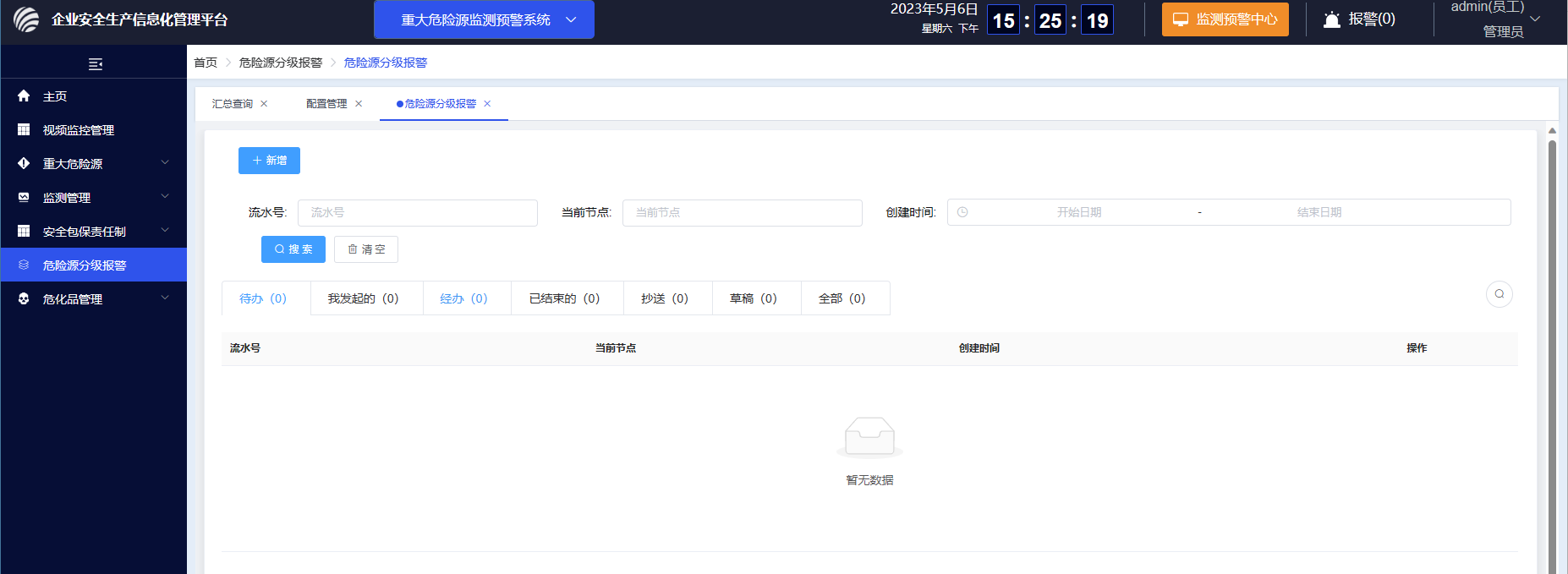Select the 经办 (0) tab
The width and height of the screenshot is (1568, 574).
coord(467,298)
